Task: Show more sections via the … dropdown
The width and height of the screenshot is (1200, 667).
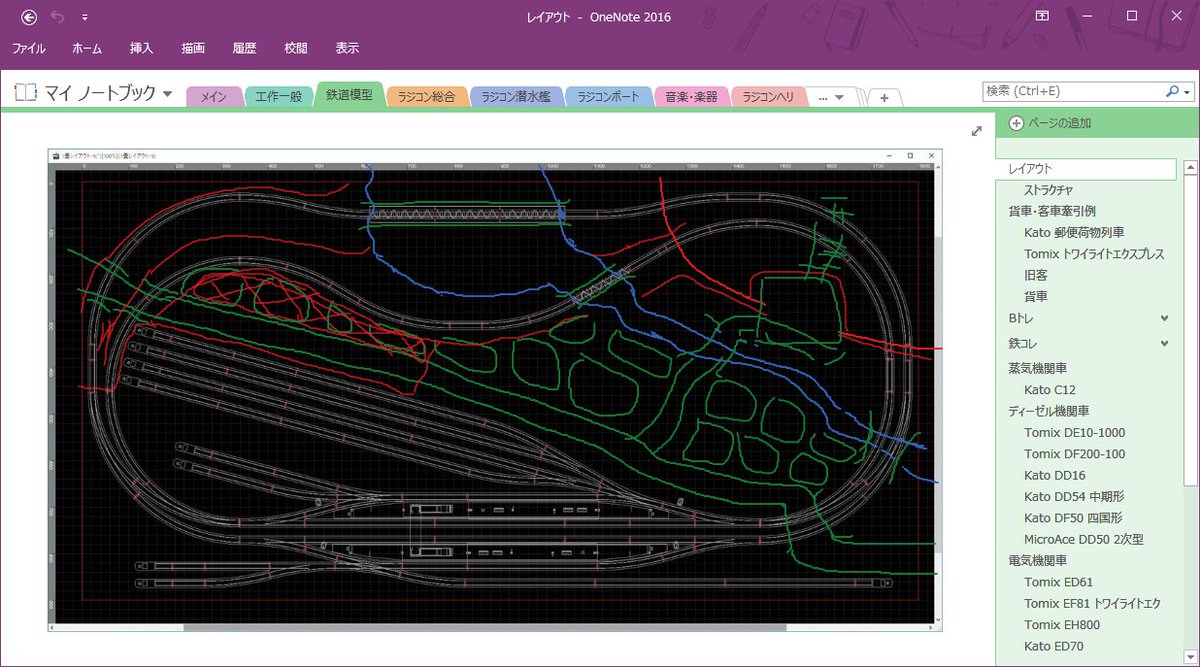Action: 831,97
